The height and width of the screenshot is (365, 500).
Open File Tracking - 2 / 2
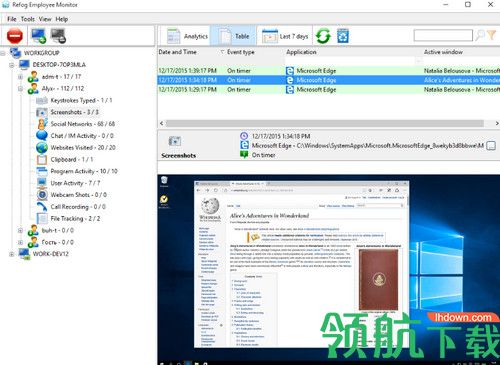click(x=75, y=218)
